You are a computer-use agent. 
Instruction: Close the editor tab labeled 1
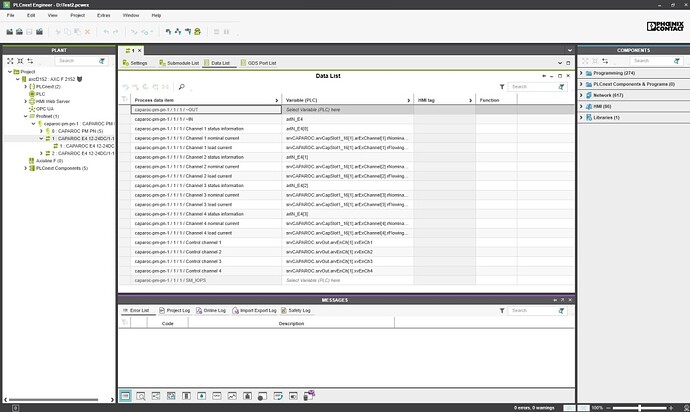(x=139, y=51)
